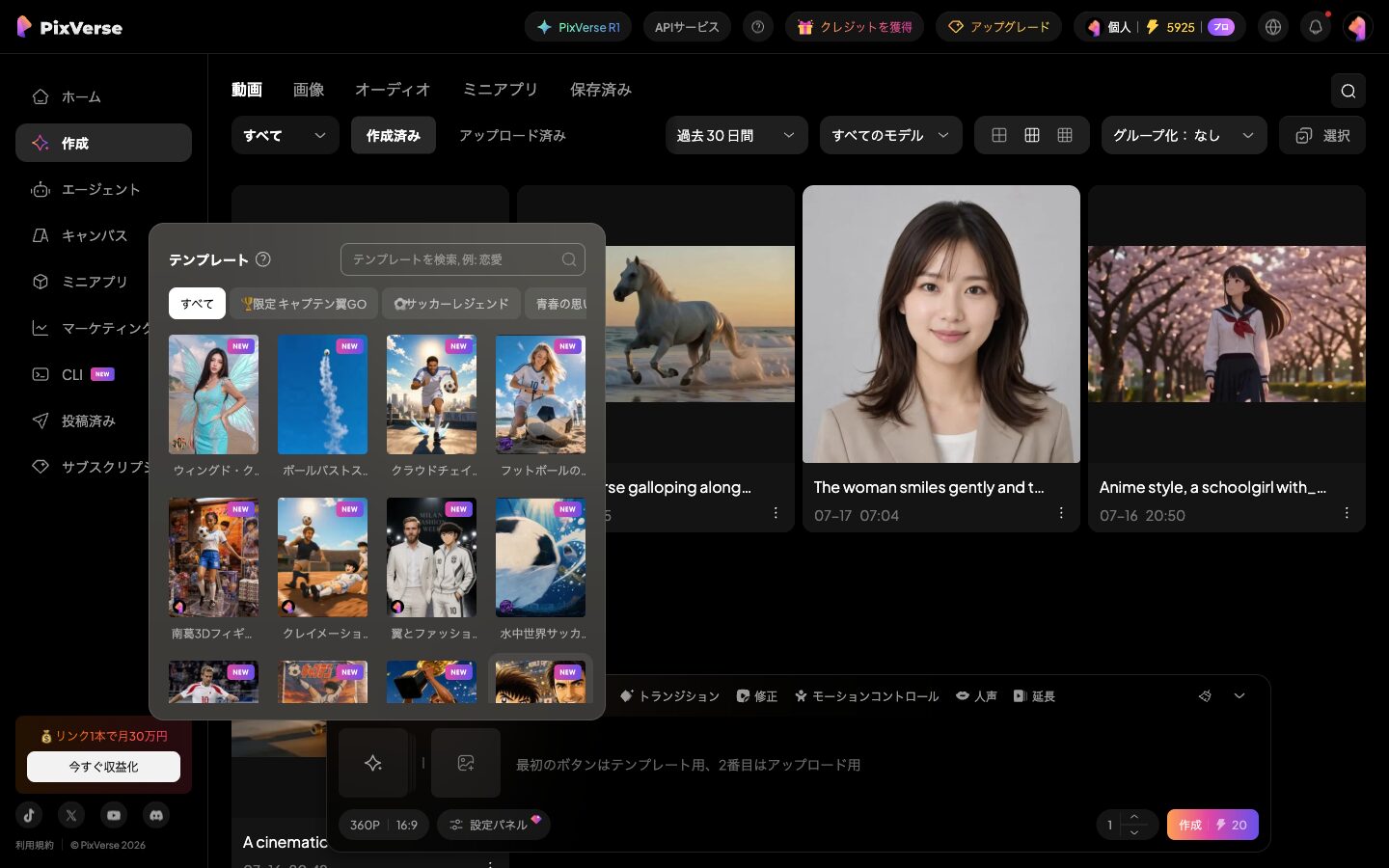Click the pin icon in the creation panel
Screen dimensions: 1389x868
1205,695
